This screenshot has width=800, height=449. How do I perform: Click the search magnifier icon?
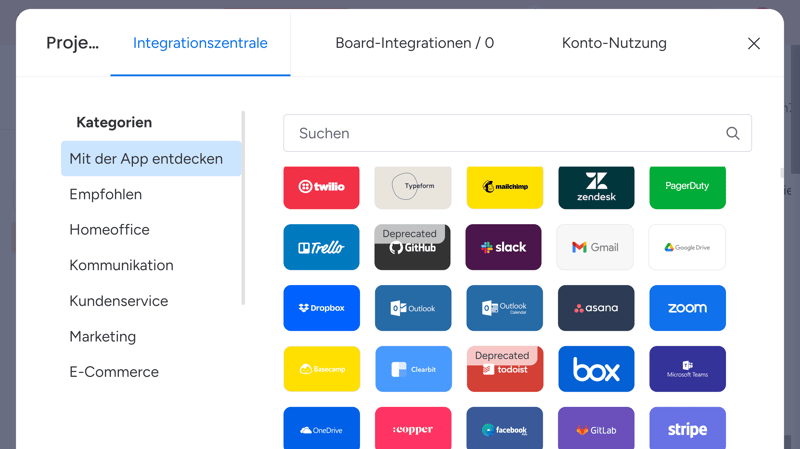coord(733,133)
